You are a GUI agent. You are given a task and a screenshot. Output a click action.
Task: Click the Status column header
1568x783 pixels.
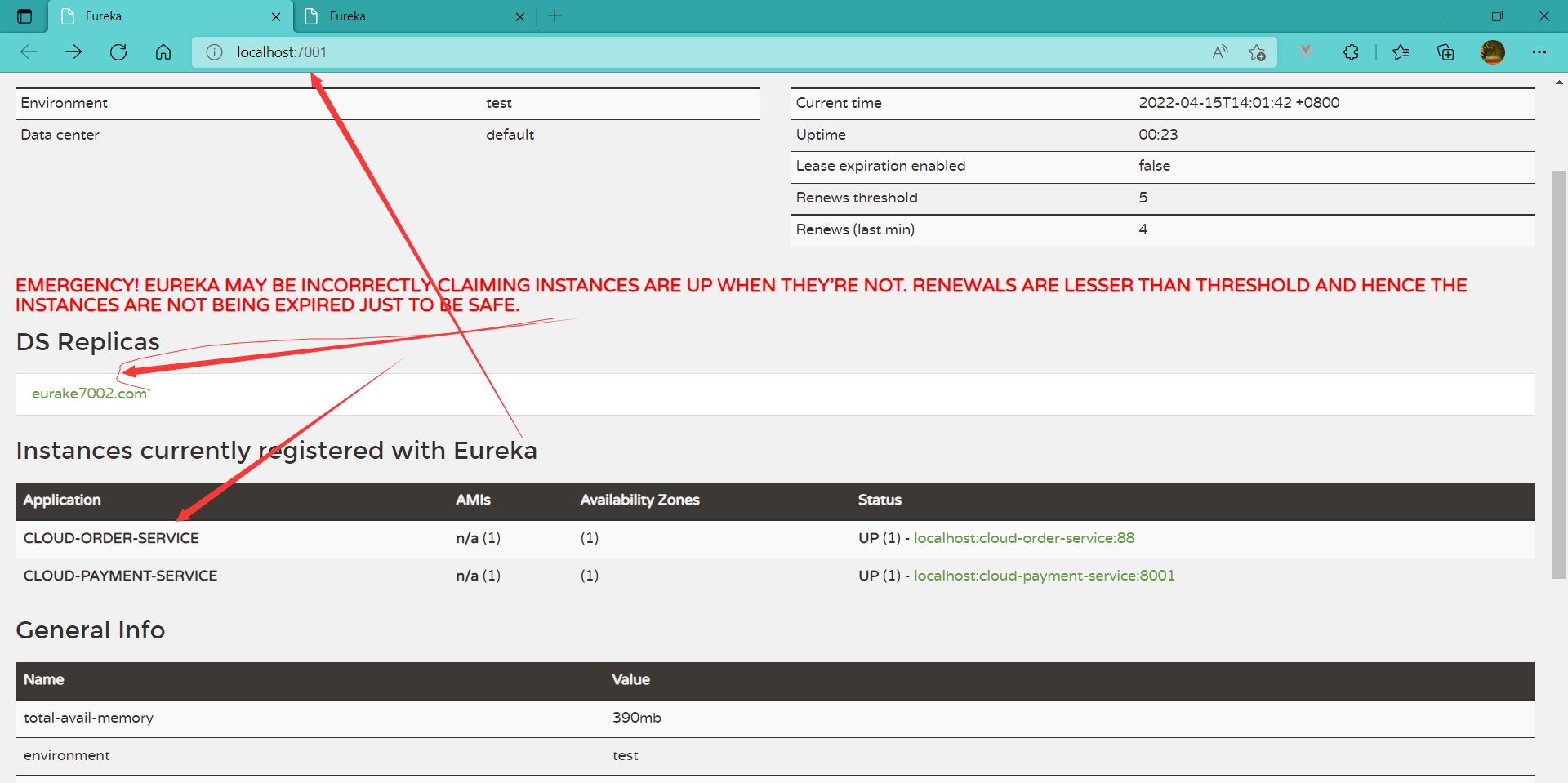point(880,500)
